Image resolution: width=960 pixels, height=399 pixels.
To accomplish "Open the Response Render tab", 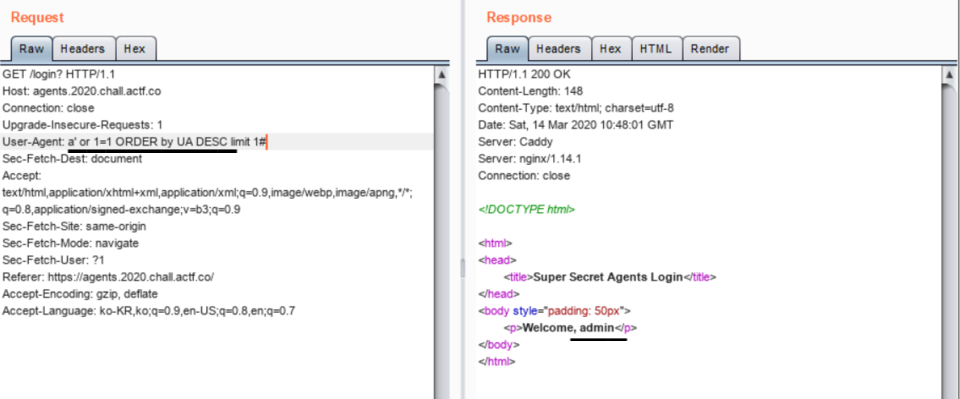I will click(x=710, y=49).
